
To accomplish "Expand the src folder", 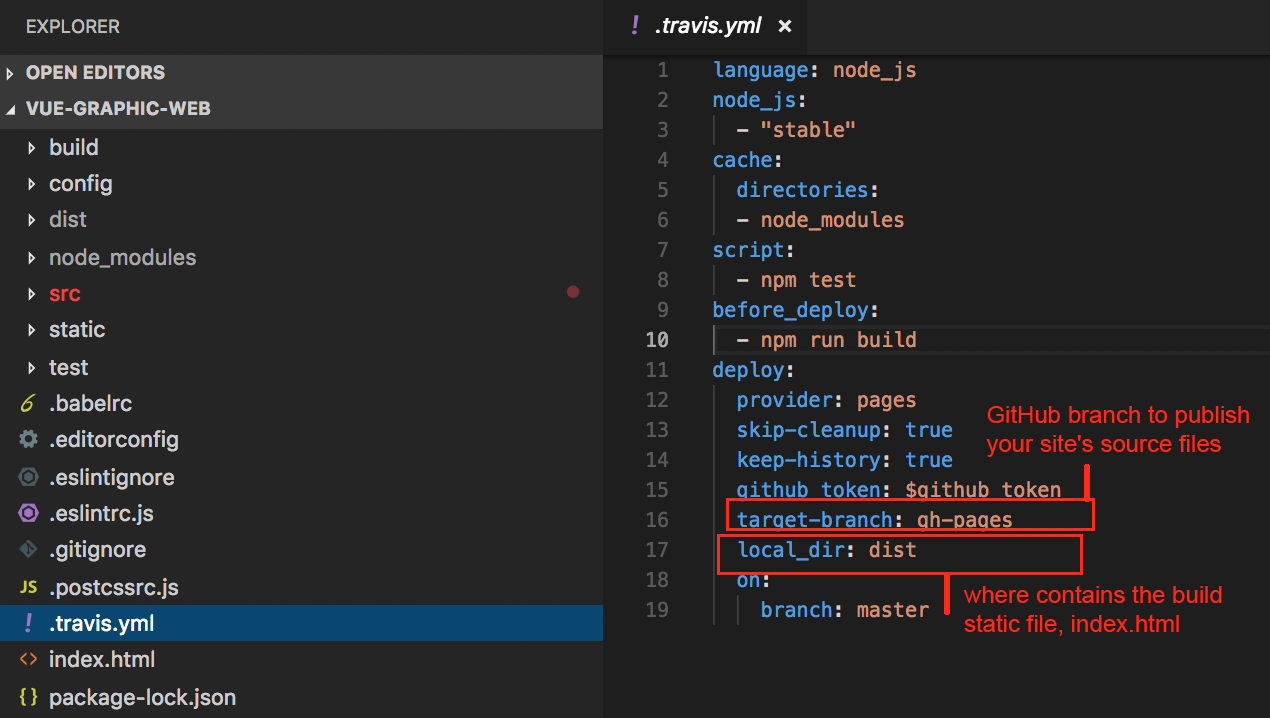I will click(64, 294).
